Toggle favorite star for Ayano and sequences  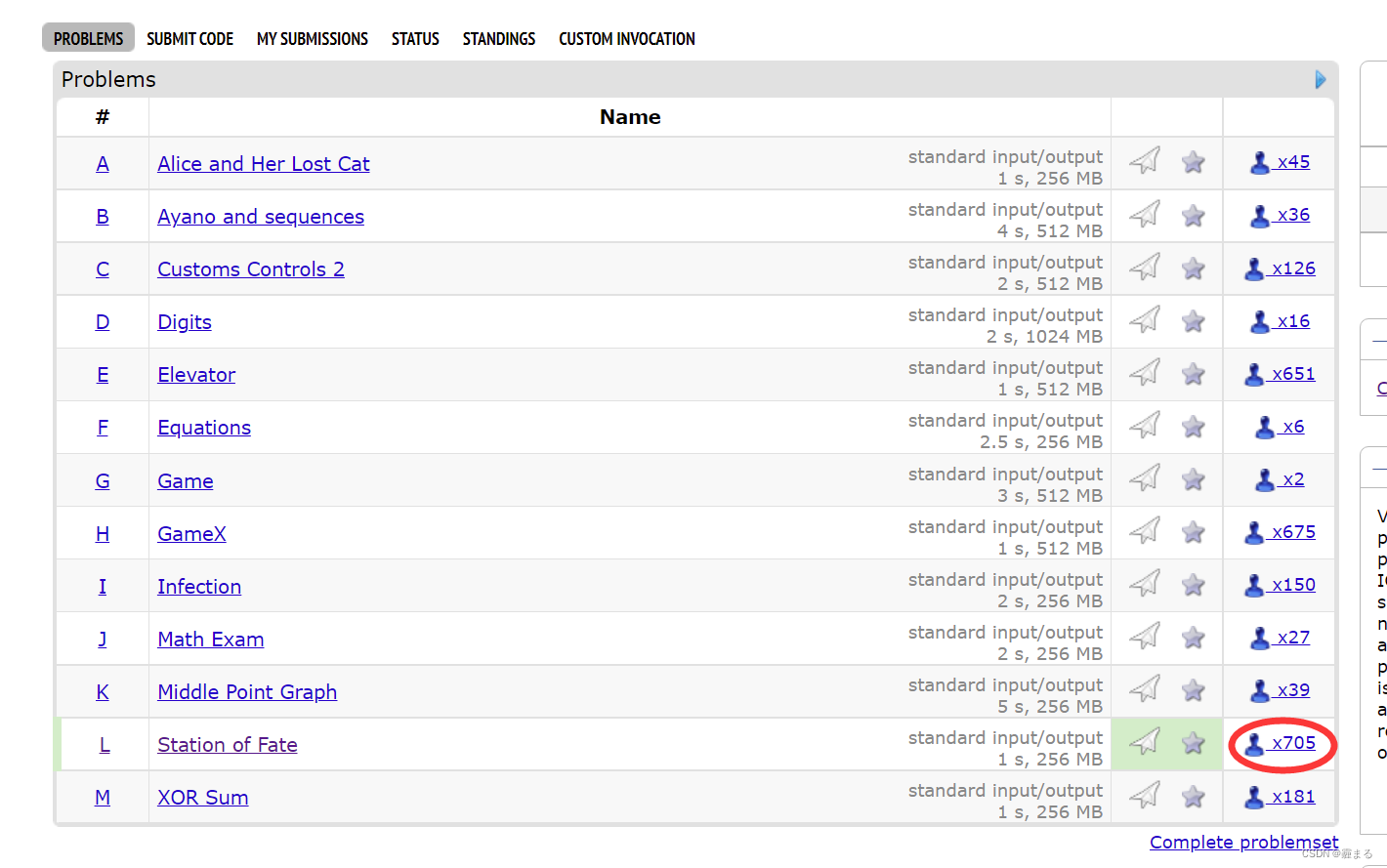pyautogui.click(x=1193, y=215)
